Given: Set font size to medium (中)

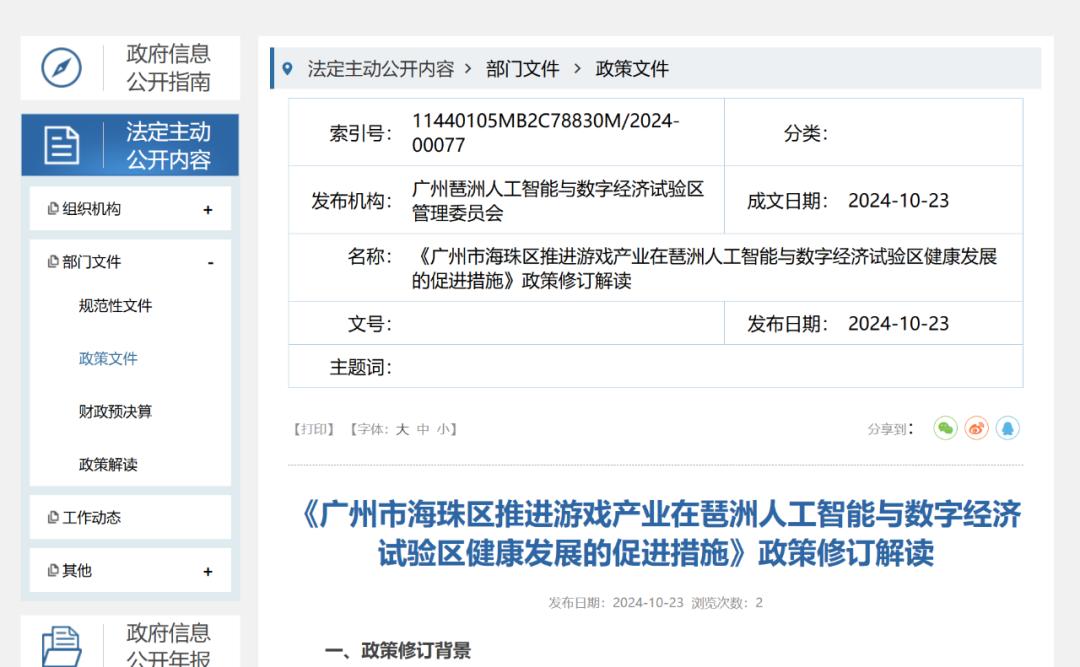Looking at the screenshot, I should 423,429.
